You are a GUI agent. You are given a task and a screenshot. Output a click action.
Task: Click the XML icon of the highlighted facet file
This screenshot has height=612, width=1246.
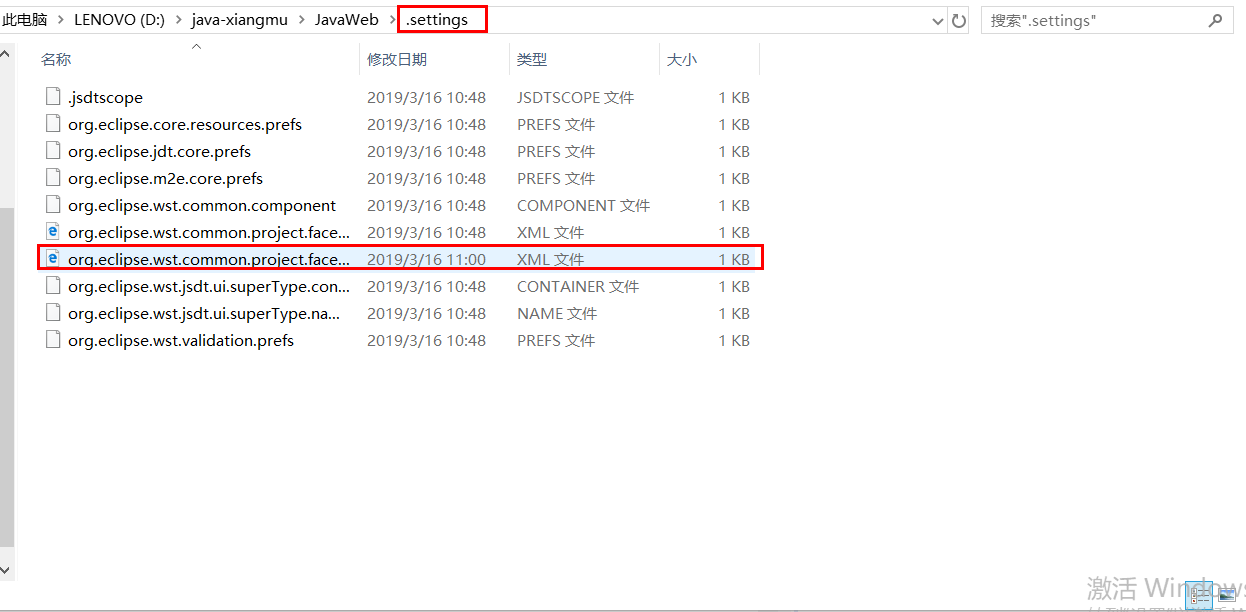(52, 257)
